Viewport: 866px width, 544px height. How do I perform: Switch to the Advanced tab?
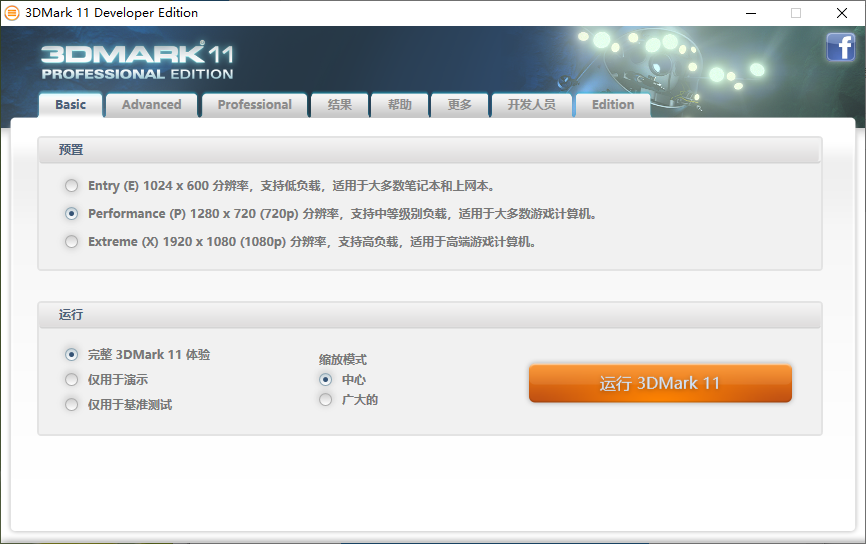pyautogui.click(x=151, y=105)
